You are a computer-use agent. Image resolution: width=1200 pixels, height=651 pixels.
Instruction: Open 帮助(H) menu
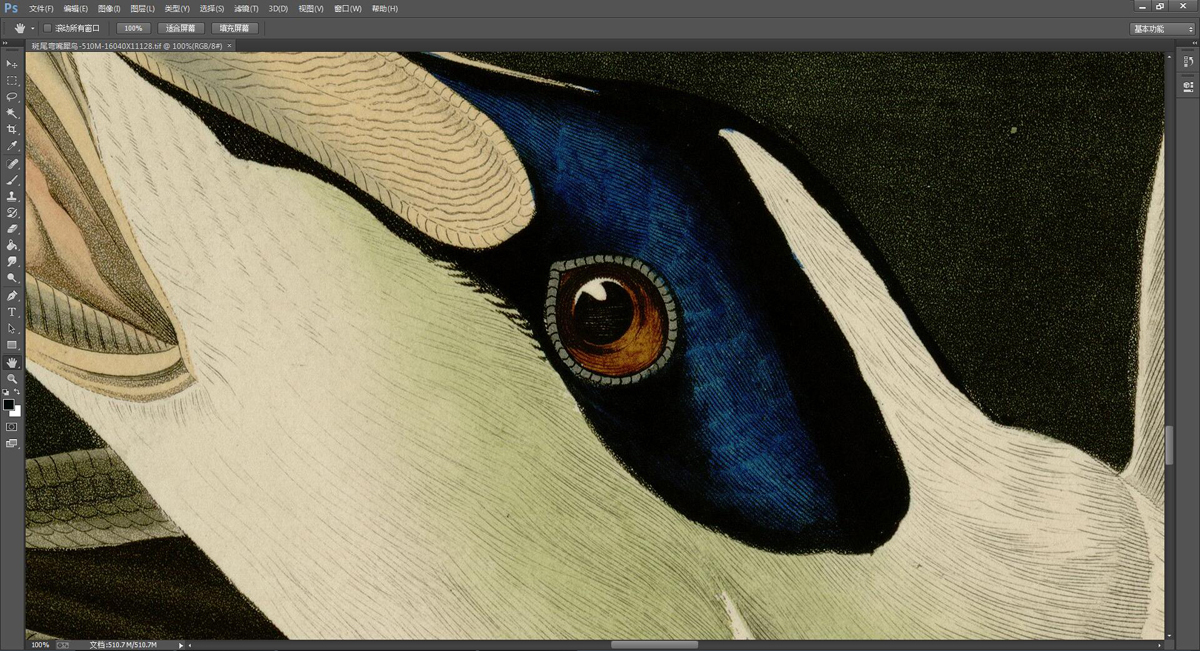click(x=384, y=8)
